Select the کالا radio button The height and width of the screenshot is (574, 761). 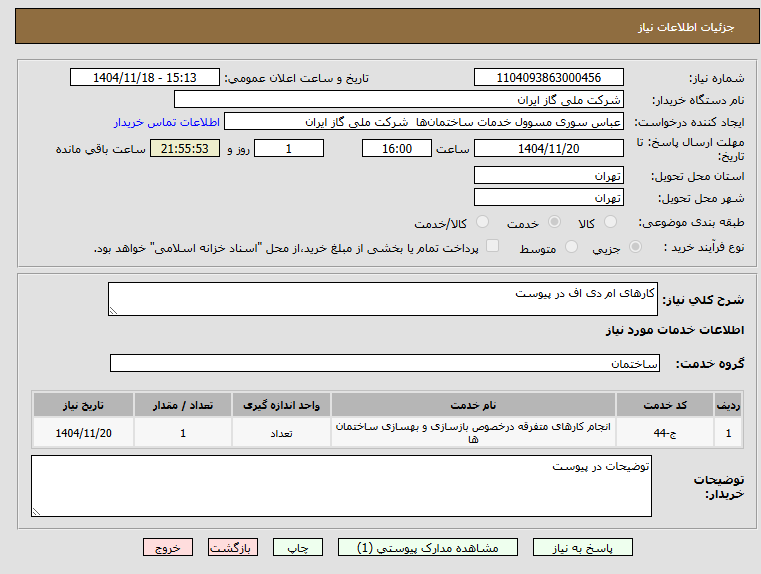tap(610, 222)
